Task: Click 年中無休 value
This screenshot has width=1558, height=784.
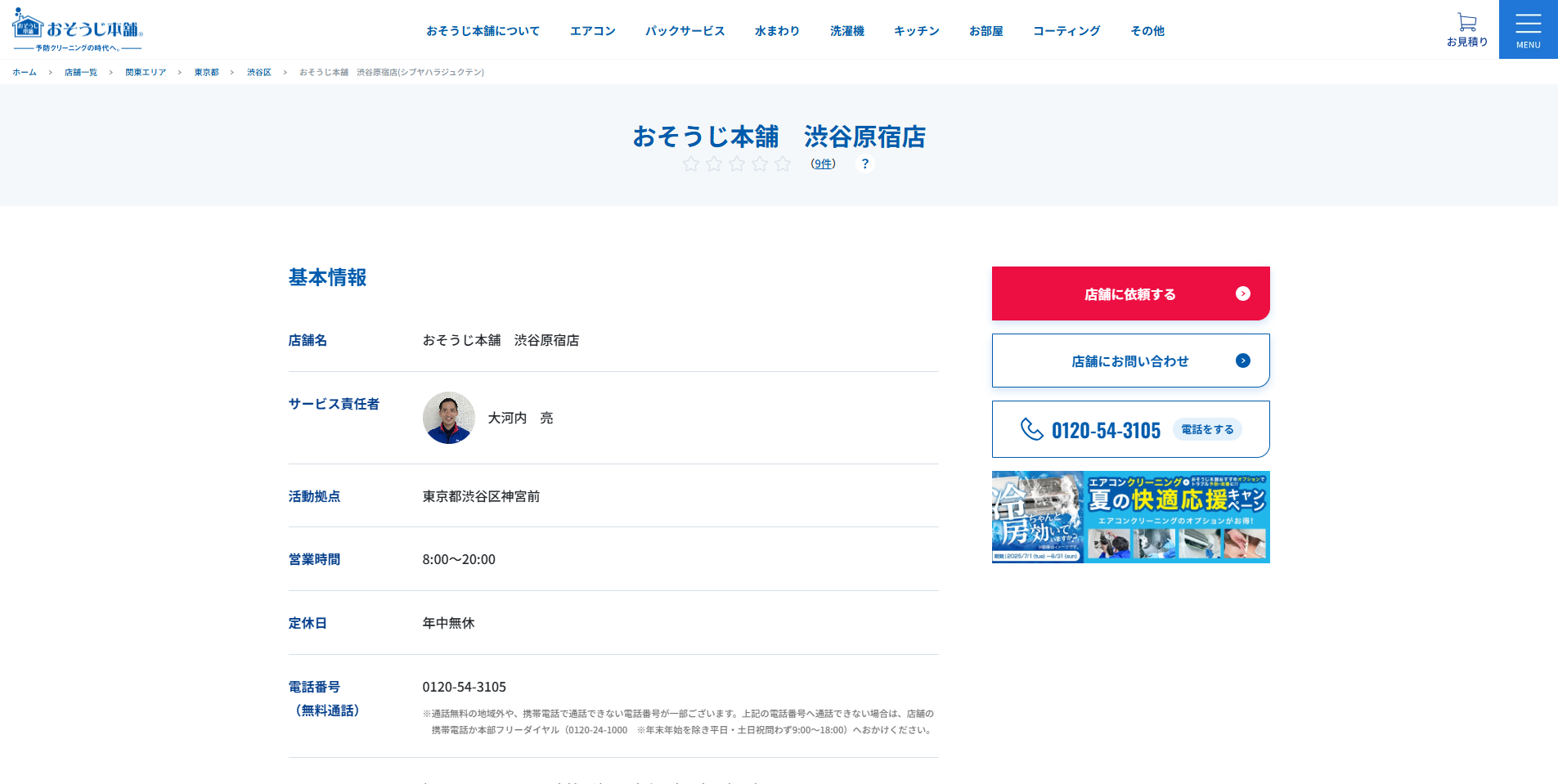Action: click(x=448, y=623)
